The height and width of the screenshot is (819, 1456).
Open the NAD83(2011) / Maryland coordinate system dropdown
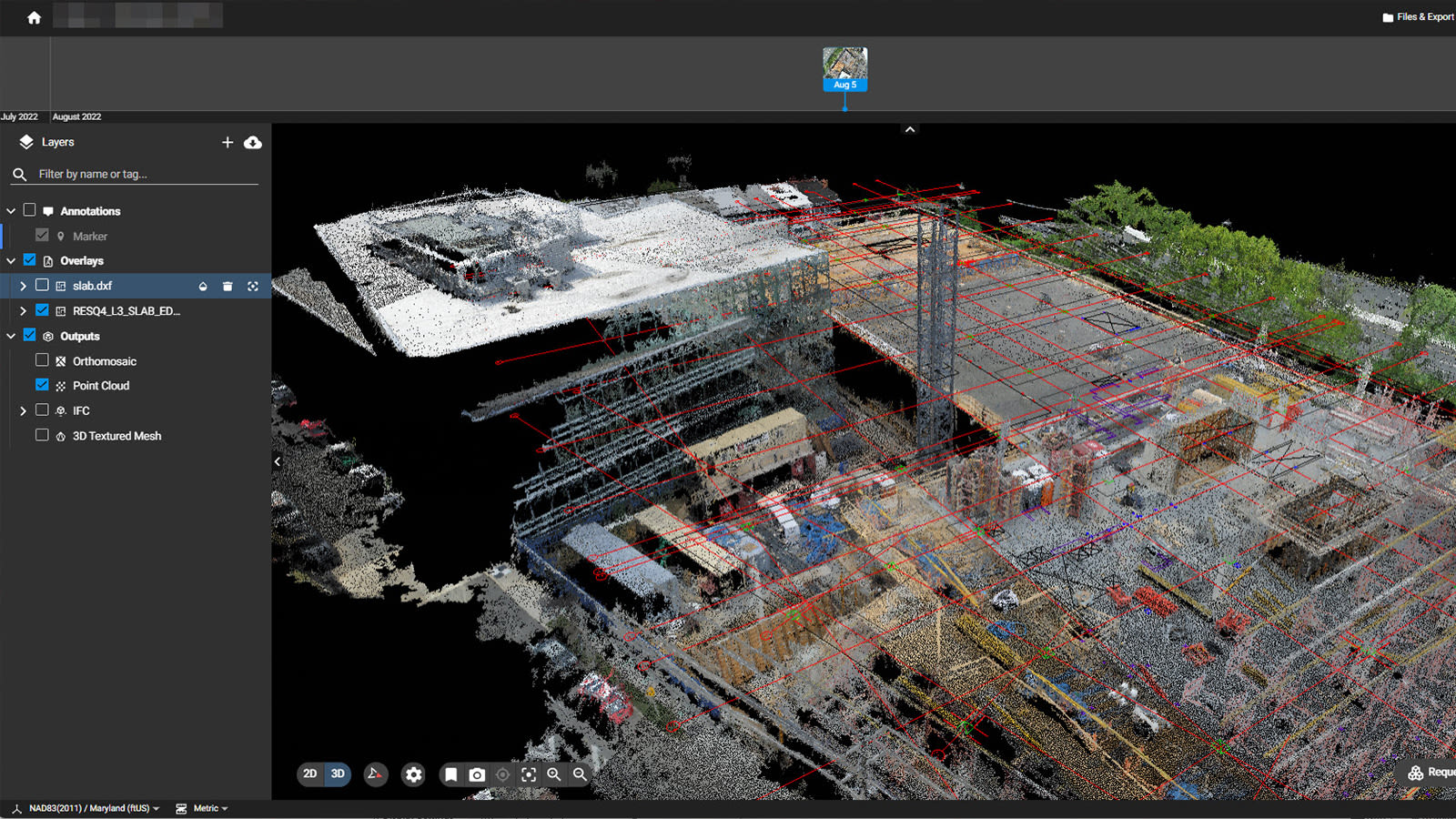pos(91,808)
